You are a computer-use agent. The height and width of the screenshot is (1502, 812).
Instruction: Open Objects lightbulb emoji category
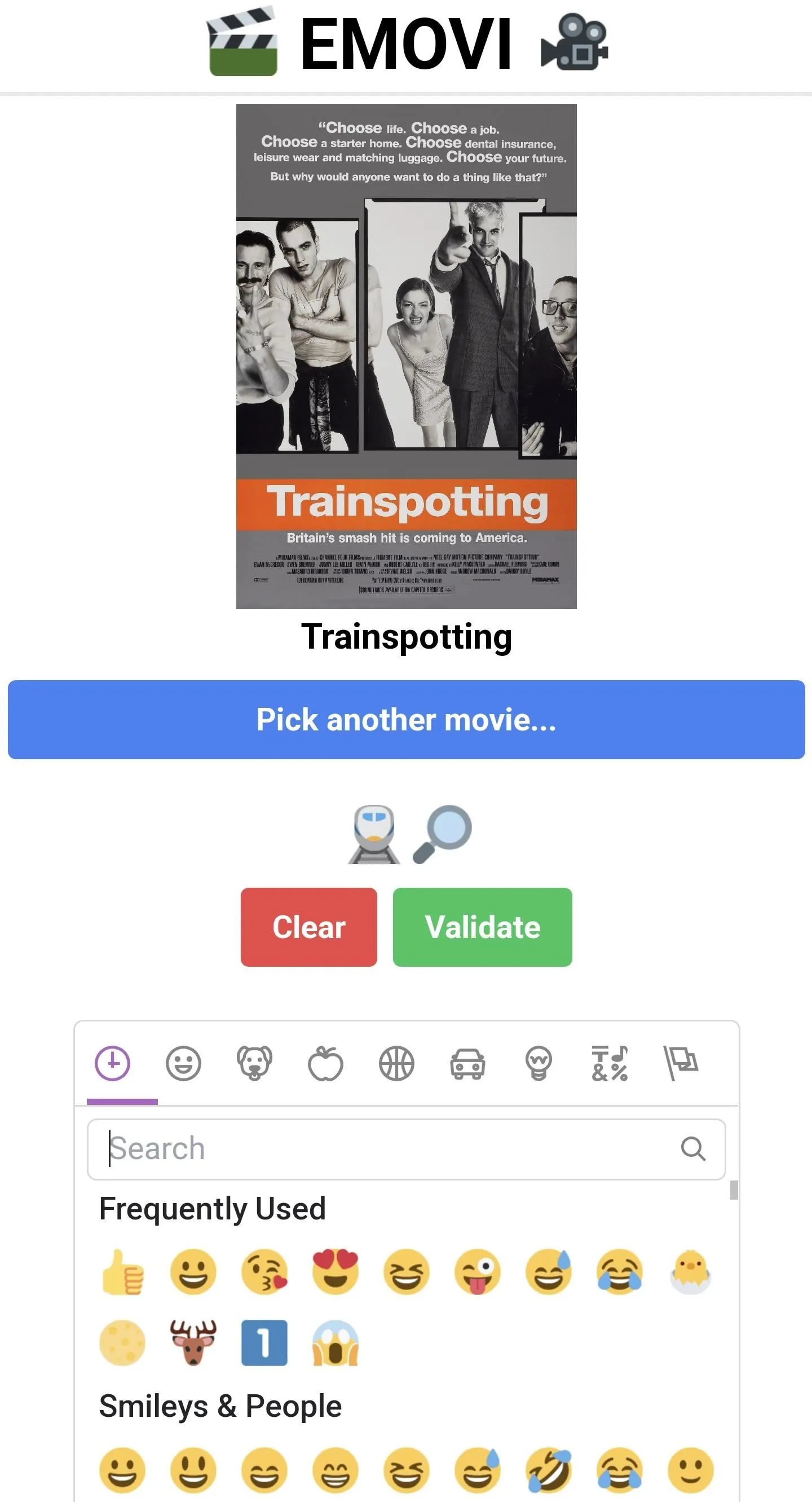539,1064
